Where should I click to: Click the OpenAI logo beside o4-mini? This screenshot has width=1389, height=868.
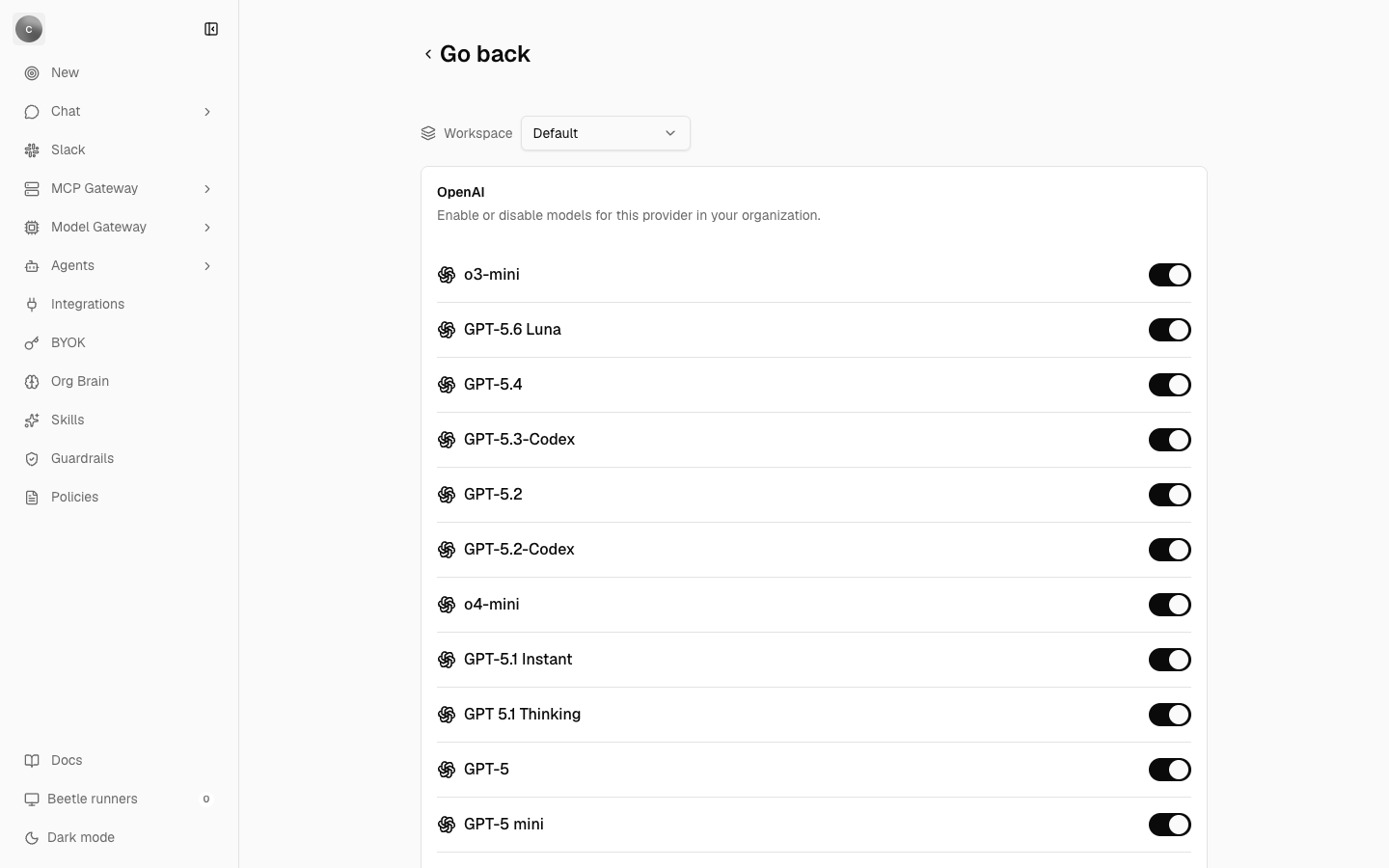point(447,605)
